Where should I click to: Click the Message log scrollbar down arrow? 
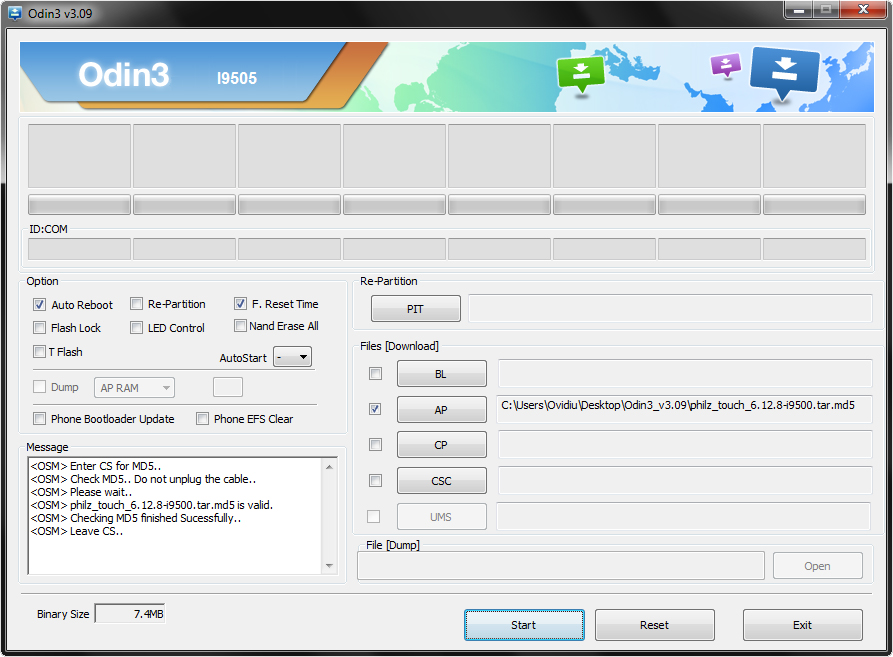pos(330,566)
